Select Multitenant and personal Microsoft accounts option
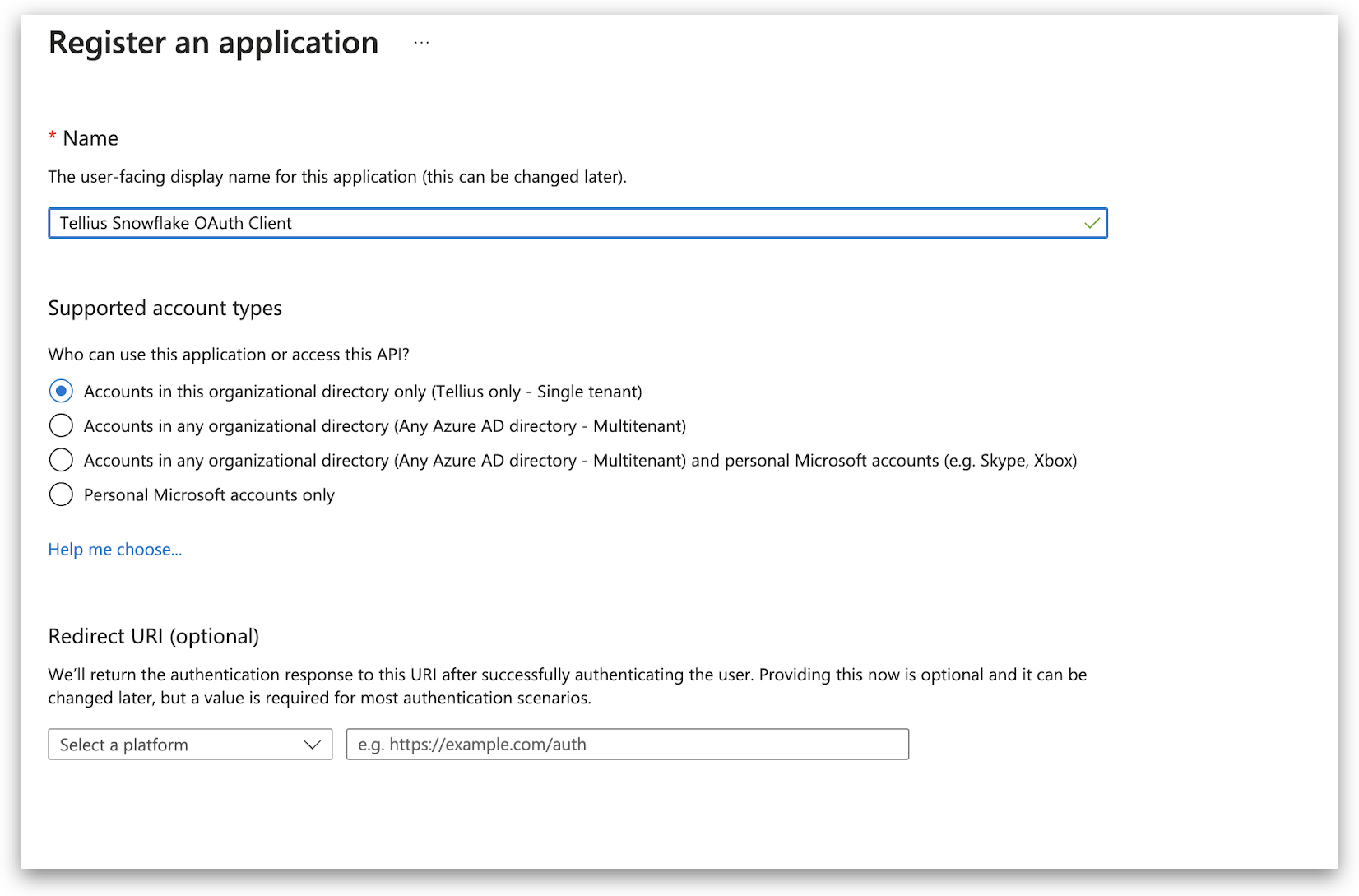This screenshot has height=896, width=1359. [x=61, y=460]
